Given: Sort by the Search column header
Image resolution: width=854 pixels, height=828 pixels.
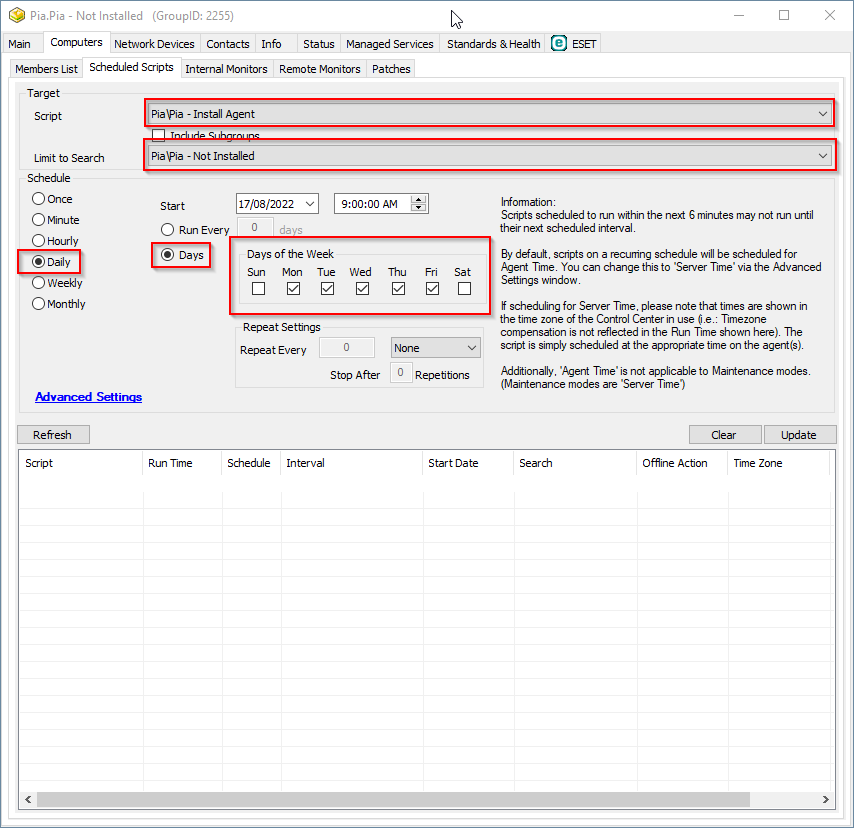Looking at the screenshot, I should (575, 463).
